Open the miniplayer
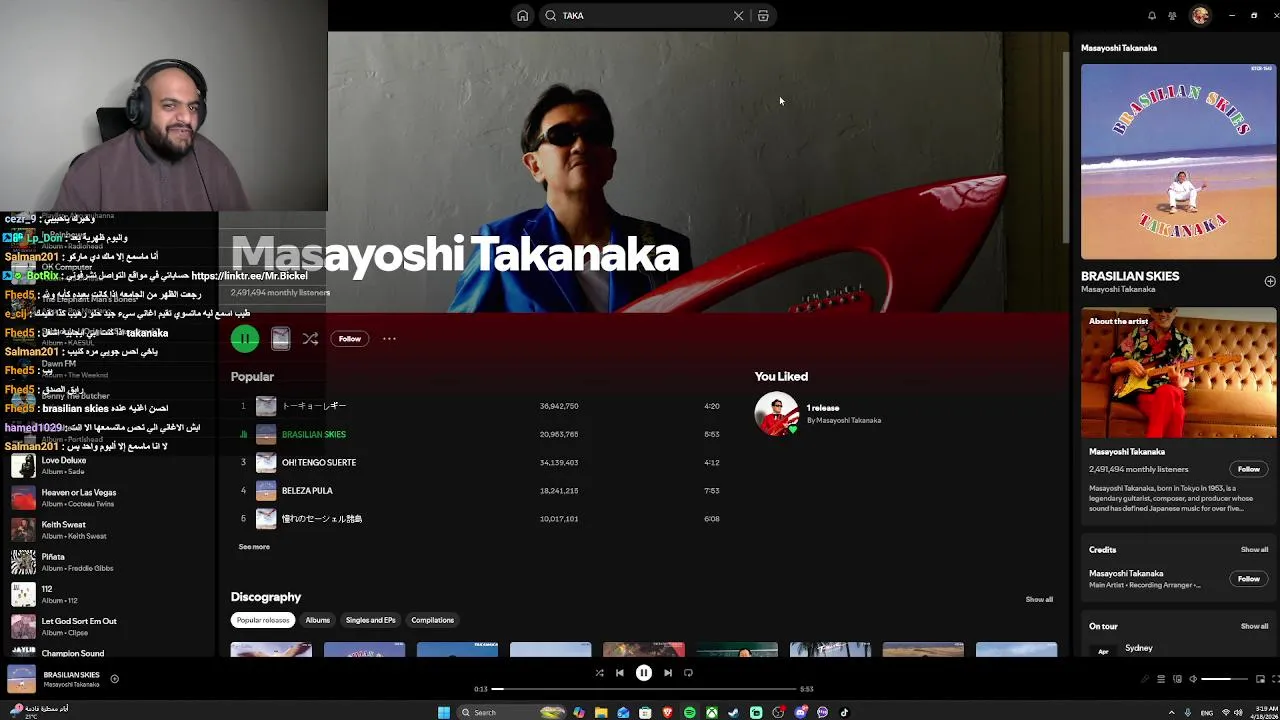The image size is (1280, 720). coord(1260,679)
